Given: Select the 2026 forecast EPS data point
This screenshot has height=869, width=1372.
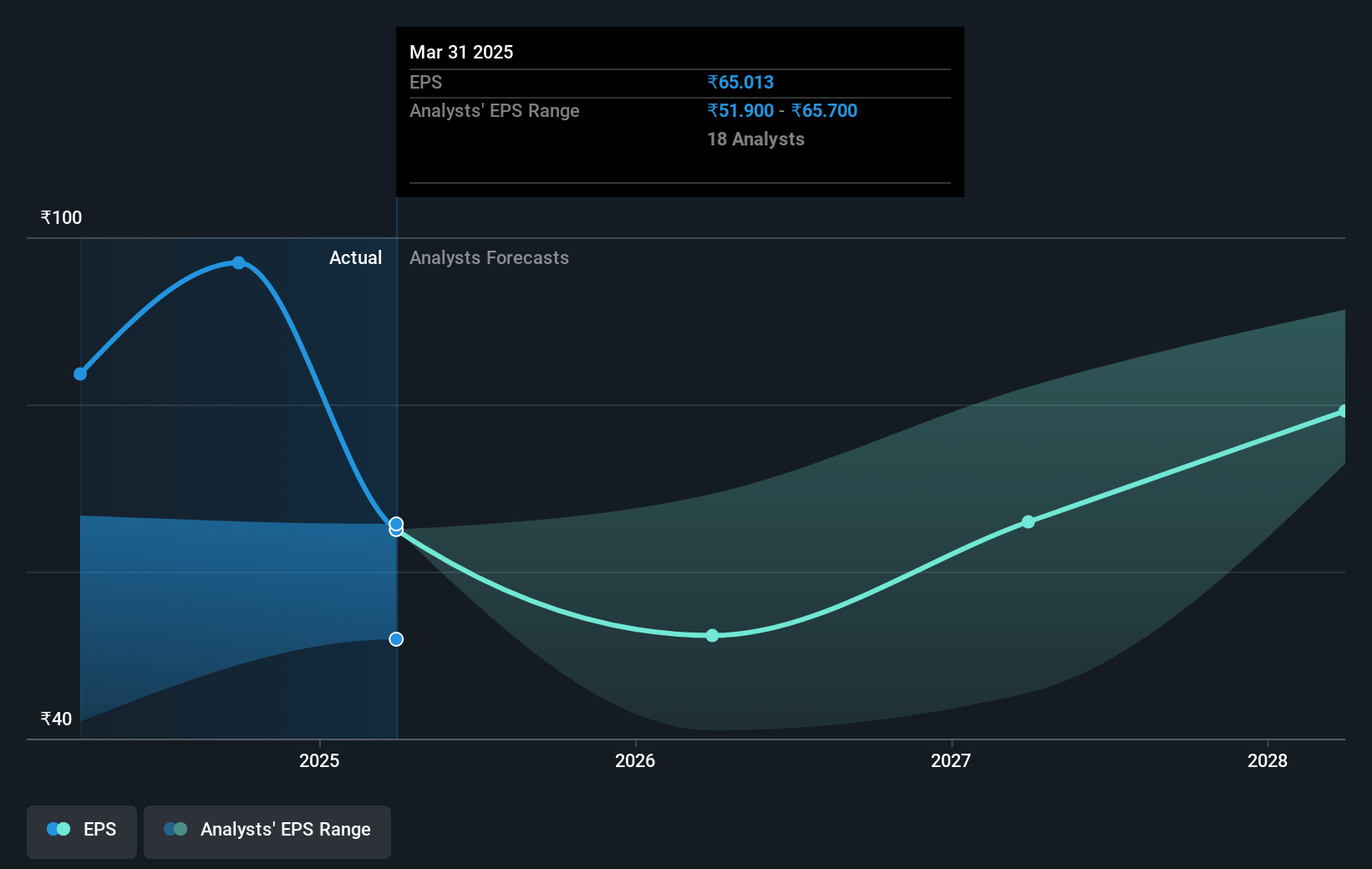Looking at the screenshot, I should point(712,635).
